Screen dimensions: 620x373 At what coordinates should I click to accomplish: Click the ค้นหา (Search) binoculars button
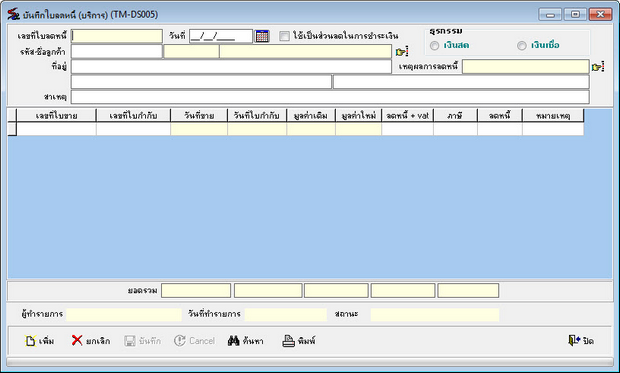[x=246, y=341]
